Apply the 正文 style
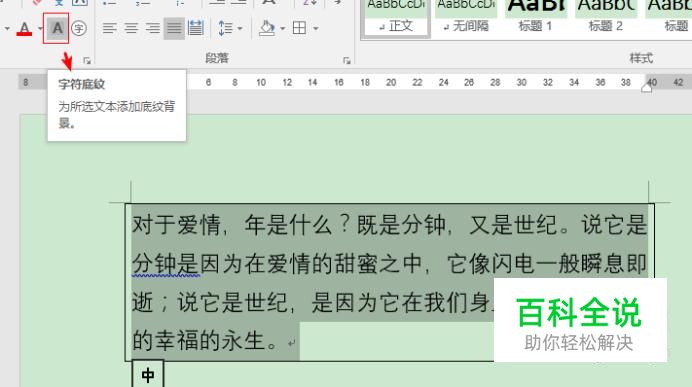 click(x=396, y=18)
